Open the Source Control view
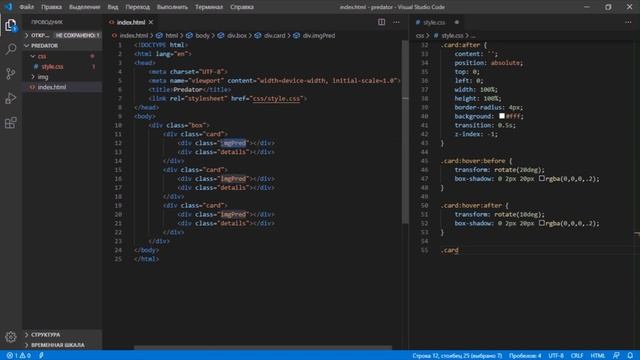This screenshot has height=360, width=640. coord(11,74)
